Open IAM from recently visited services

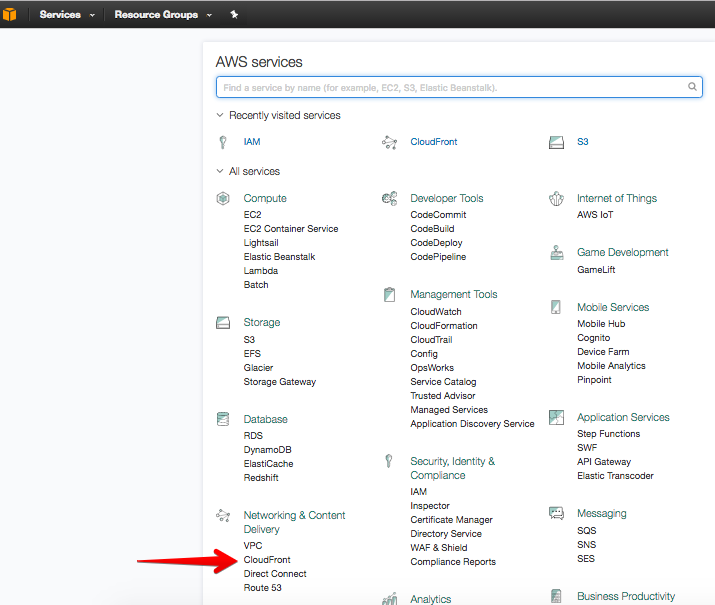click(252, 142)
